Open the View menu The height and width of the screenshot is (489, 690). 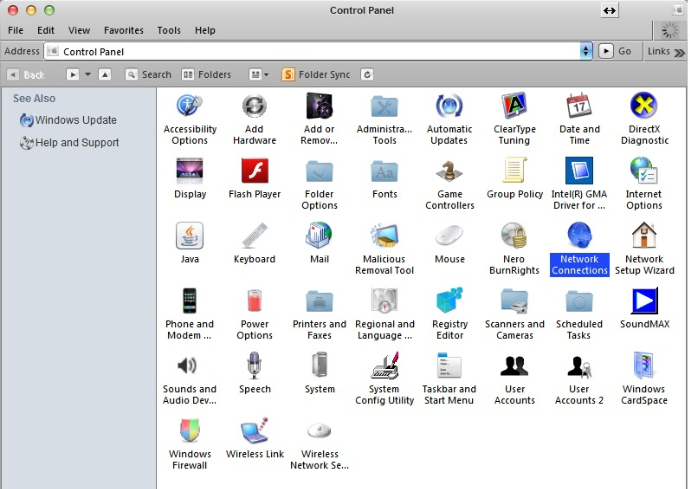click(79, 30)
